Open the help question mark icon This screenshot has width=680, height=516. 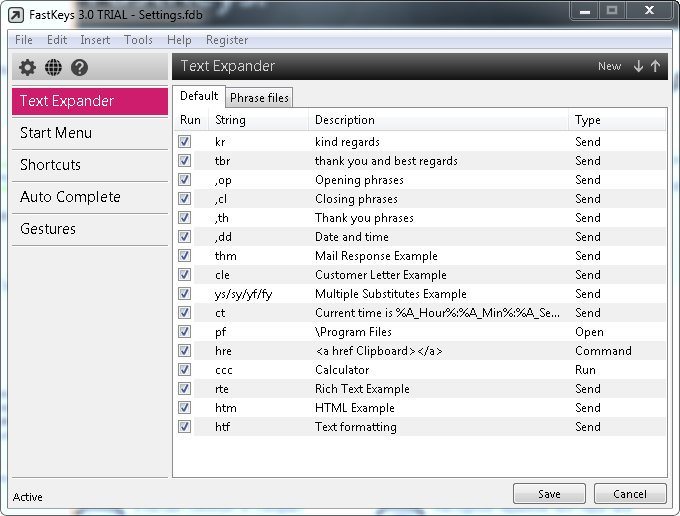tap(79, 68)
